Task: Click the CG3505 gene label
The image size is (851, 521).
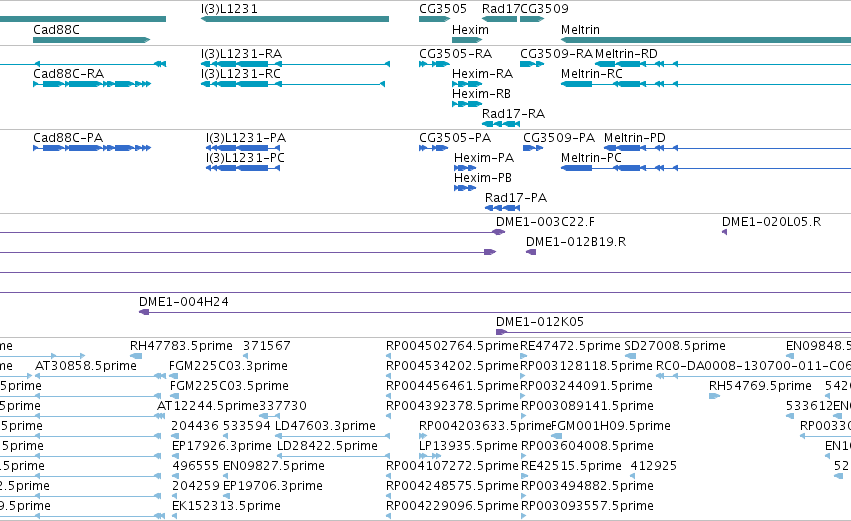Action: pyautogui.click(x=443, y=9)
